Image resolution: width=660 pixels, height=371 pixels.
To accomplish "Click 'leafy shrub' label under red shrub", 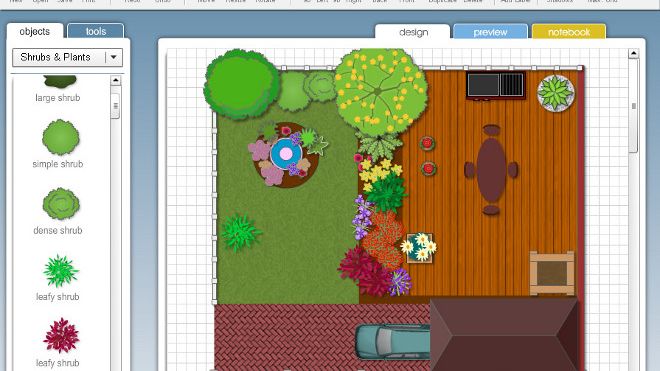I will [x=58, y=363].
